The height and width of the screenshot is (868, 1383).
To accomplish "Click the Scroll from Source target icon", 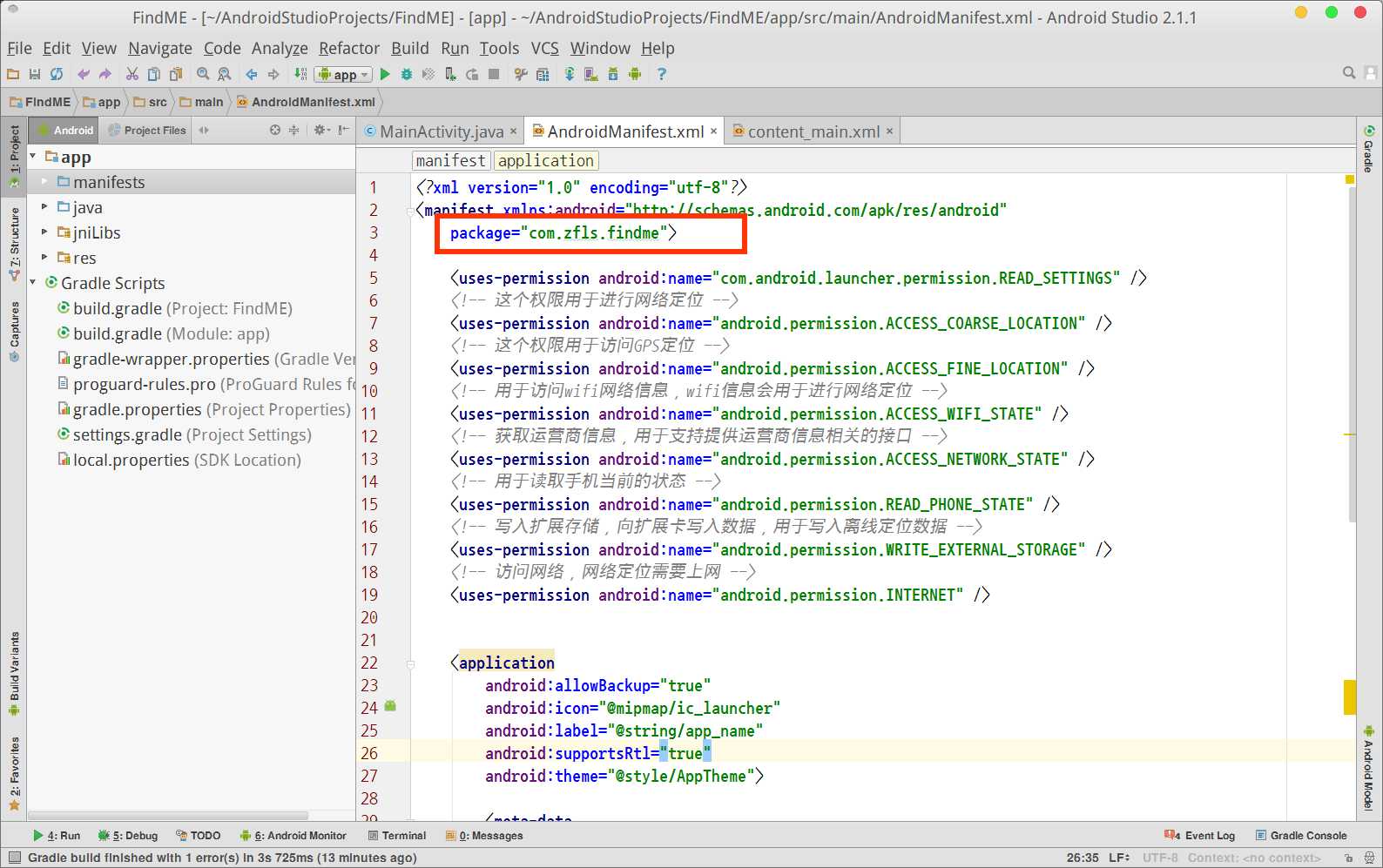I will pyautogui.click(x=275, y=130).
